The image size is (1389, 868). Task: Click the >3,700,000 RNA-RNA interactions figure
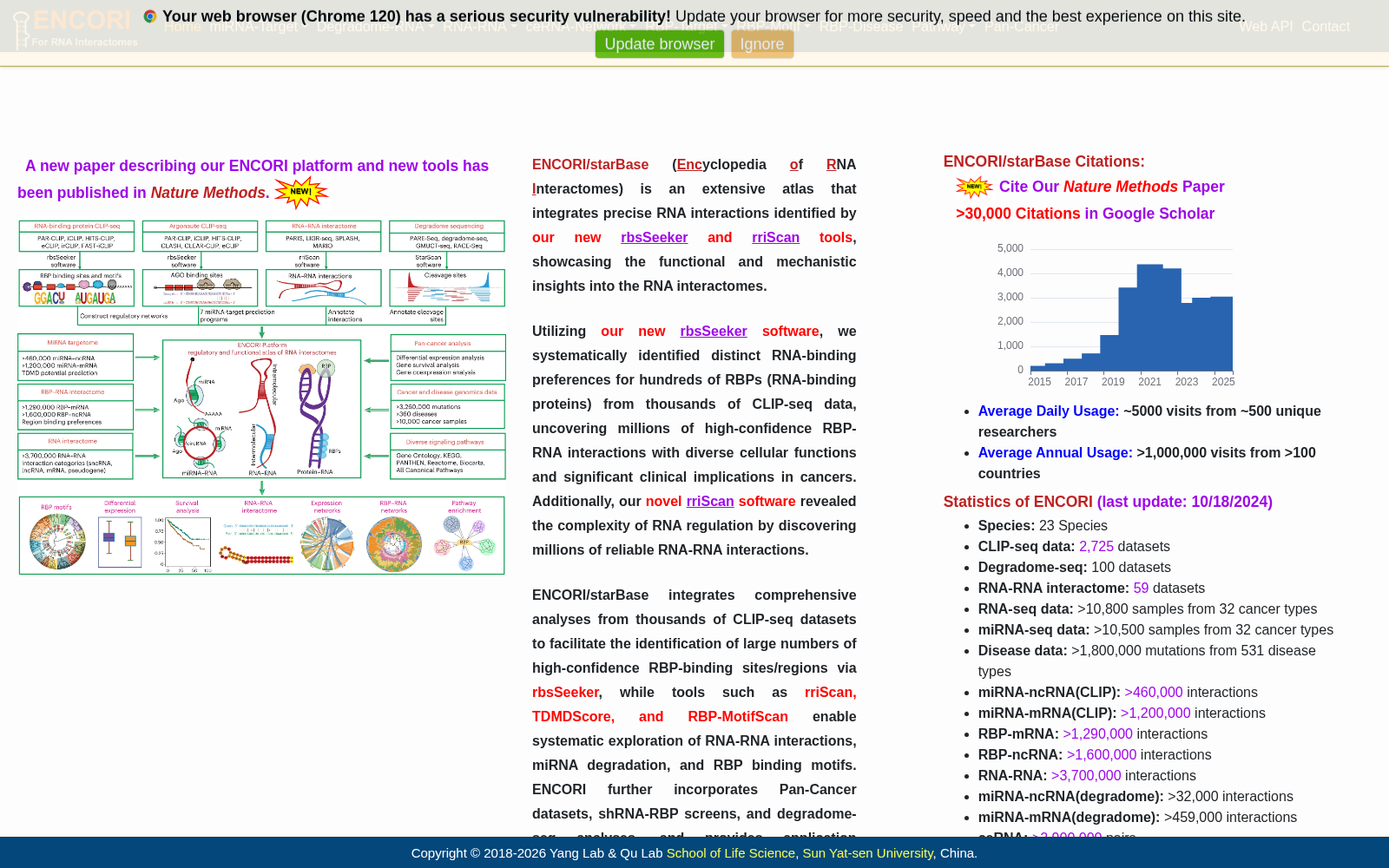coord(1086,776)
